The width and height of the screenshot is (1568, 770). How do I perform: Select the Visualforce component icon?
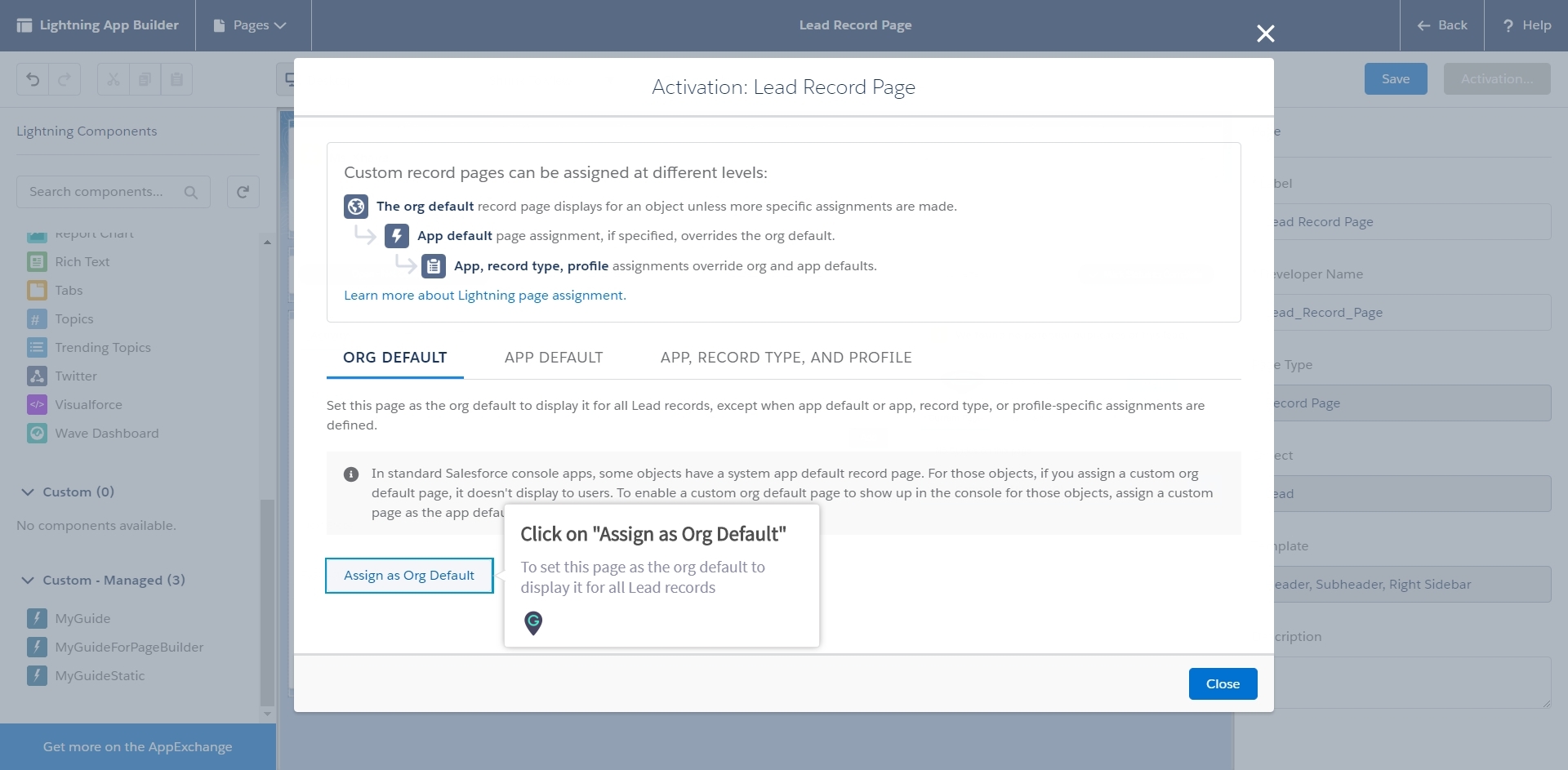click(x=37, y=404)
